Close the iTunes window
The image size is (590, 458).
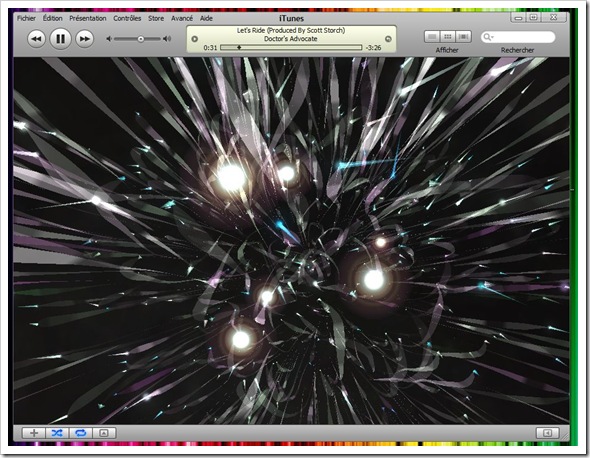coord(554,17)
